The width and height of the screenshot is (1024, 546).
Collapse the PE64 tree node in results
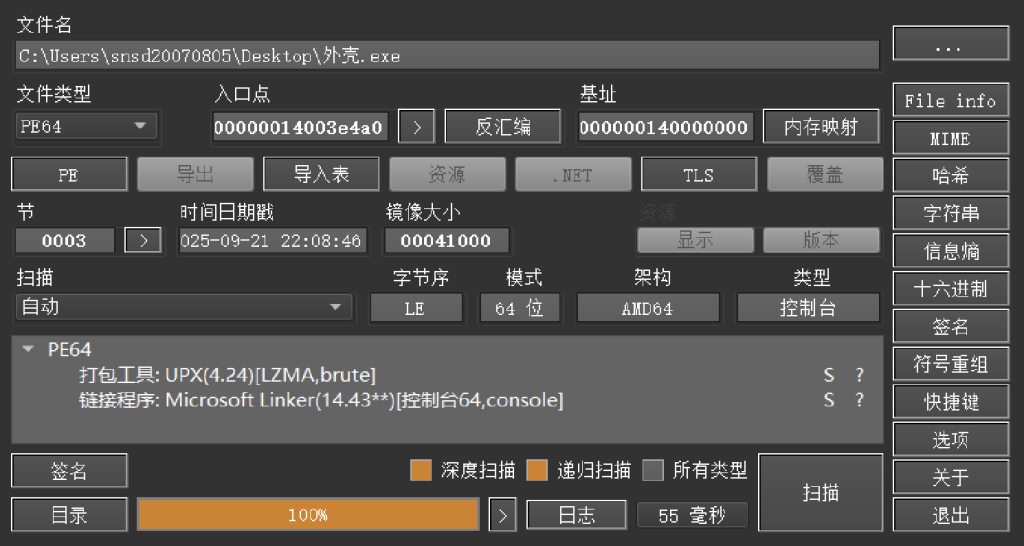coord(28,349)
